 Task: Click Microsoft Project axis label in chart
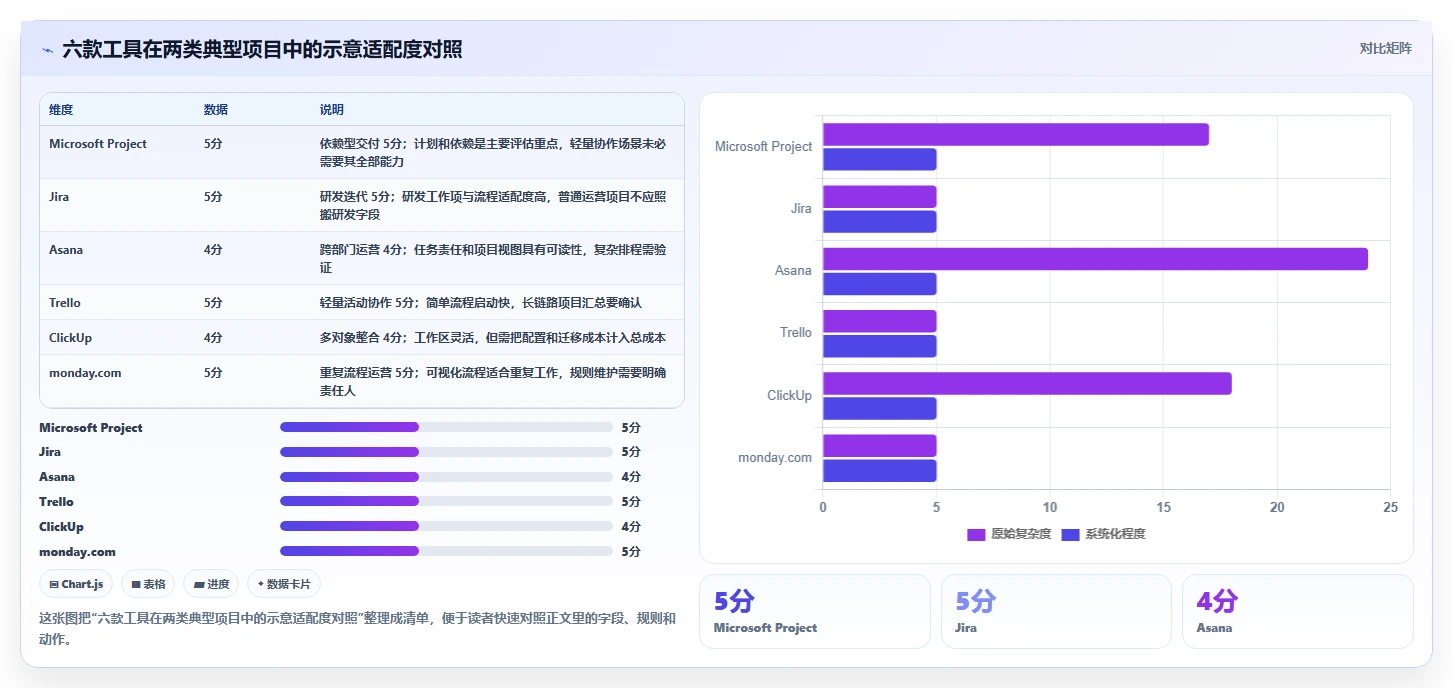coord(763,146)
